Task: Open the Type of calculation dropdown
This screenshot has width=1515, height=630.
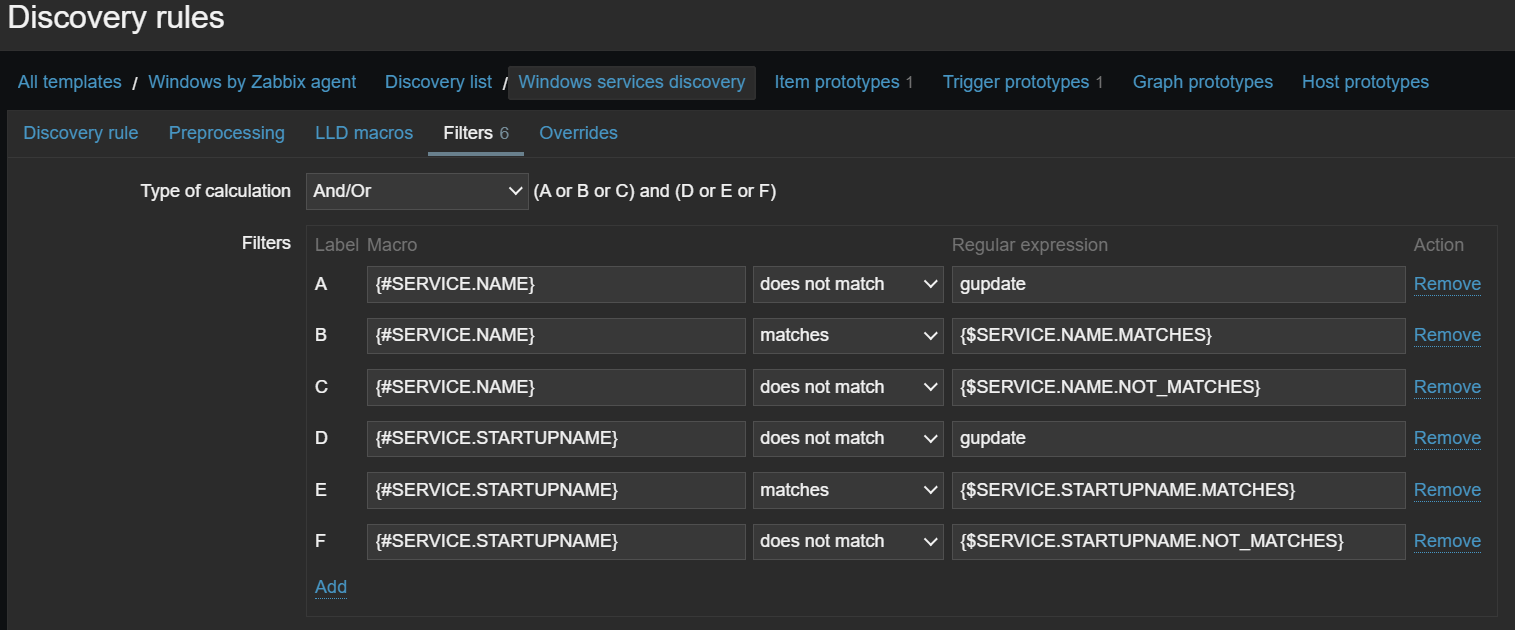Action: click(417, 191)
